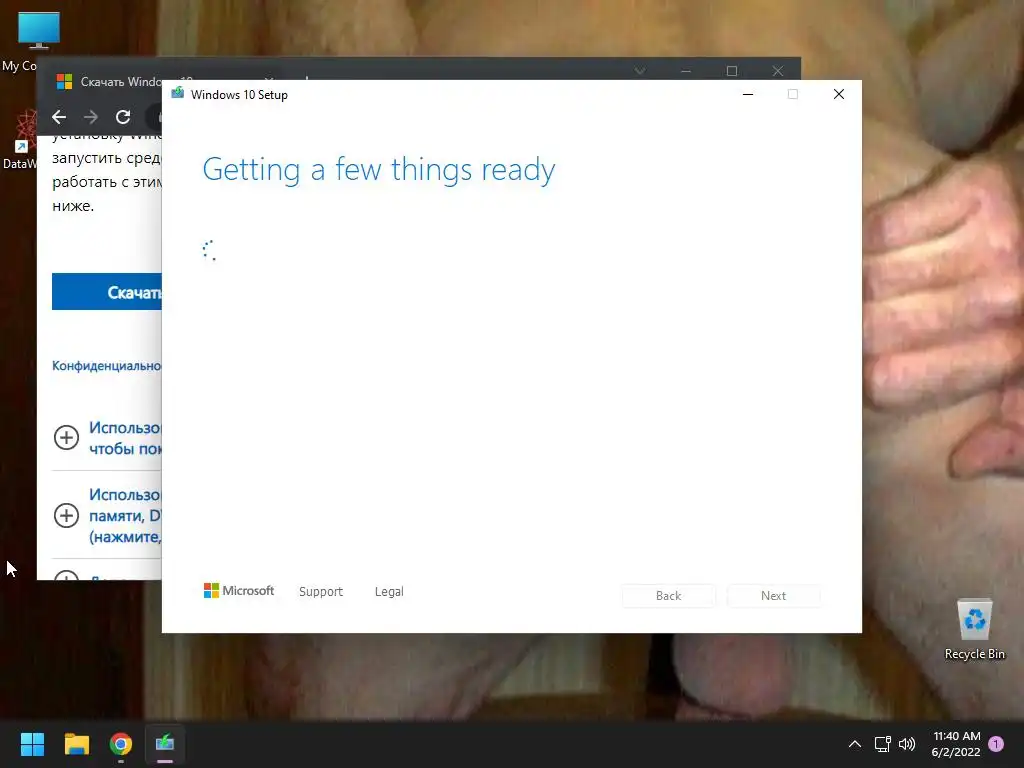Select the Windows 10 Setup taskbar icon

pos(165,744)
